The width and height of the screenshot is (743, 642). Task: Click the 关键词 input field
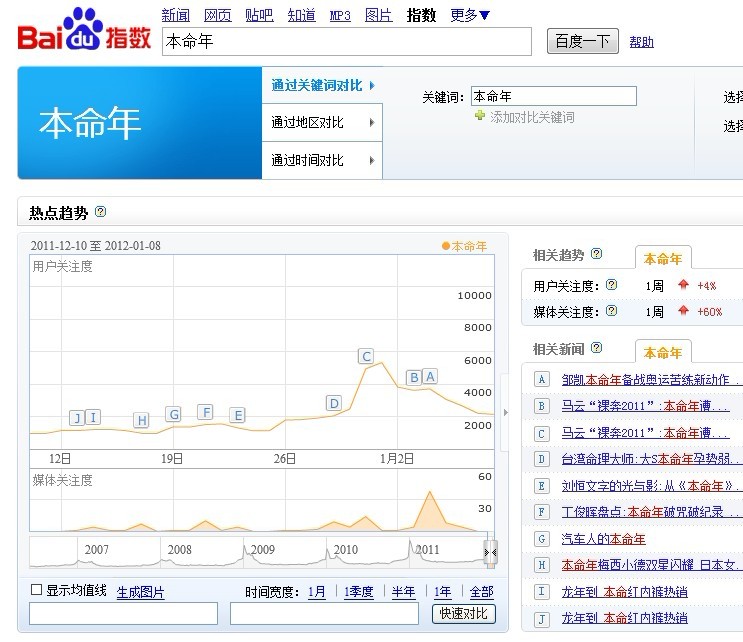(x=553, y=97)
